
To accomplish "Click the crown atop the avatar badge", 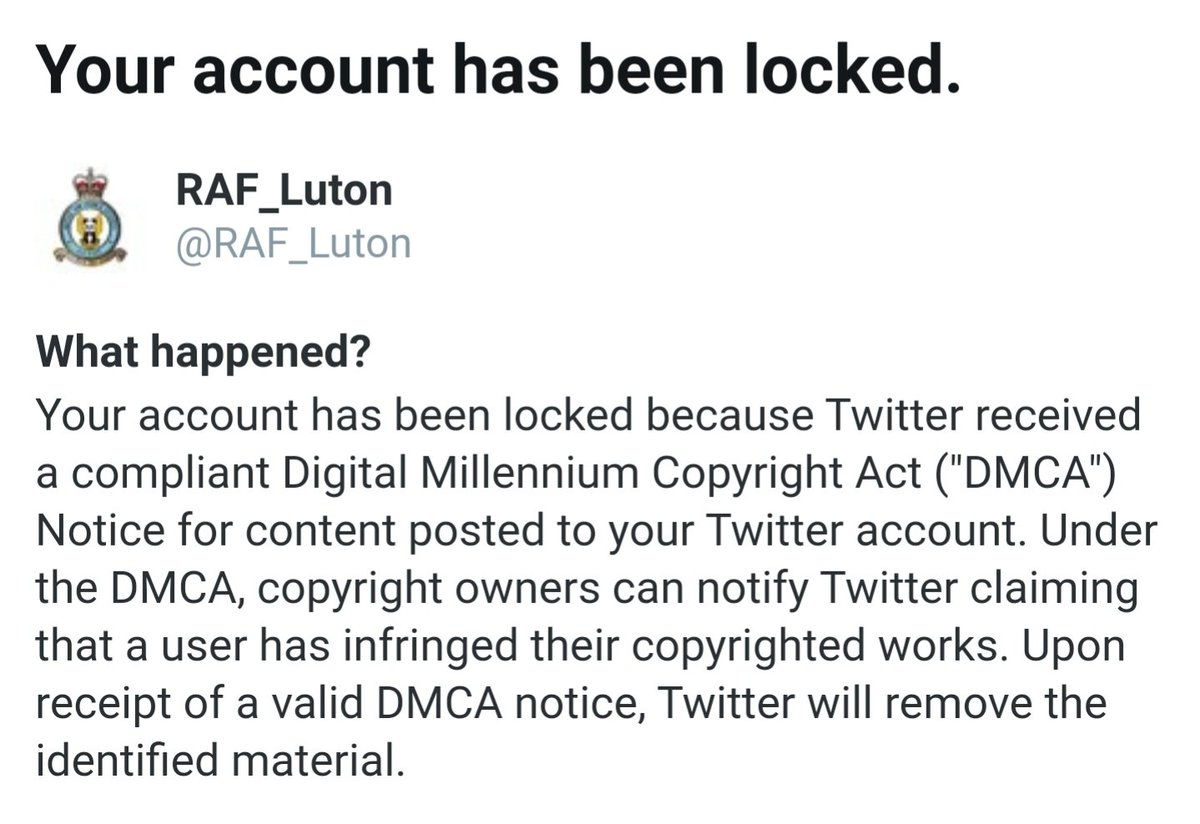I will (x=90, y=182).
